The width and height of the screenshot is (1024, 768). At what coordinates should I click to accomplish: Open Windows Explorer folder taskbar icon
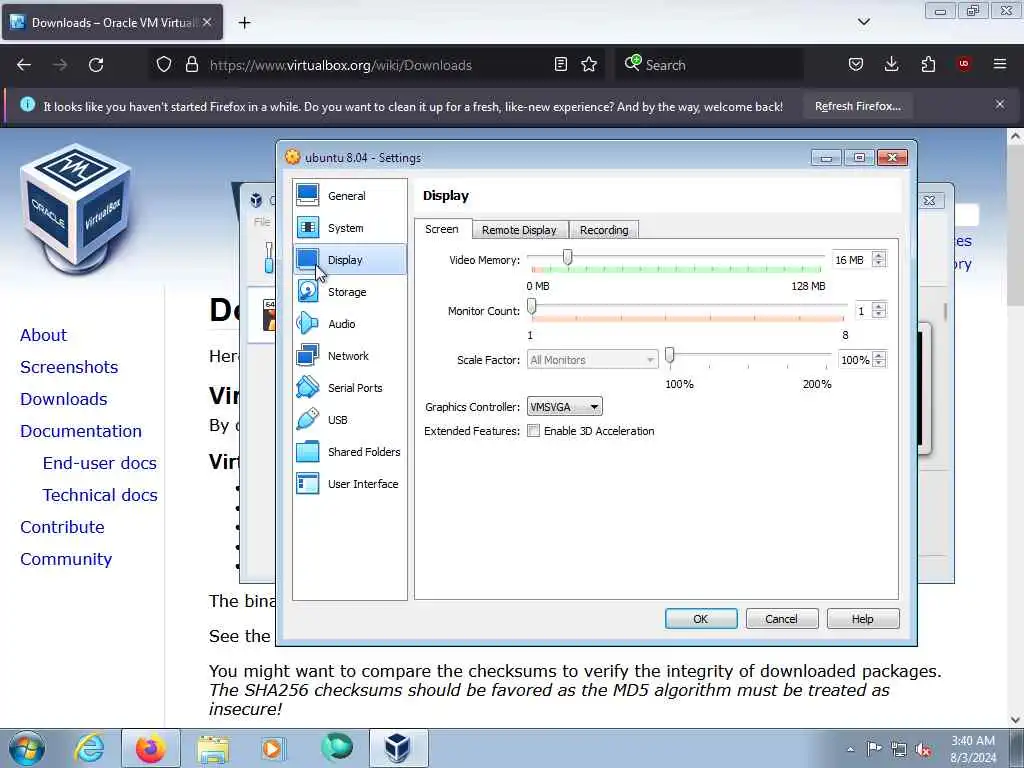click(213, 748)
